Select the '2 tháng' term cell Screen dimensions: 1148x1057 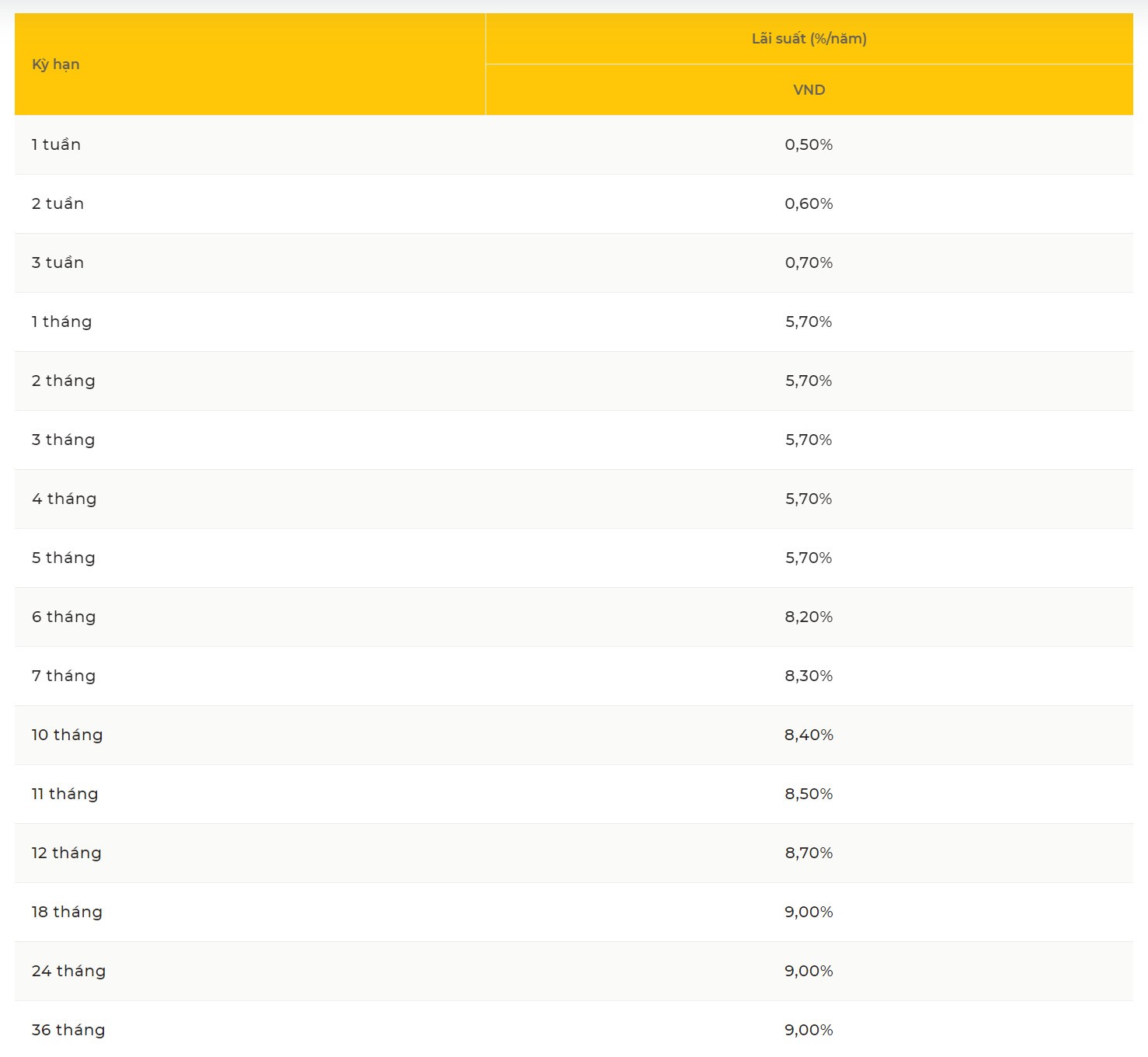(x=250, y=381)
